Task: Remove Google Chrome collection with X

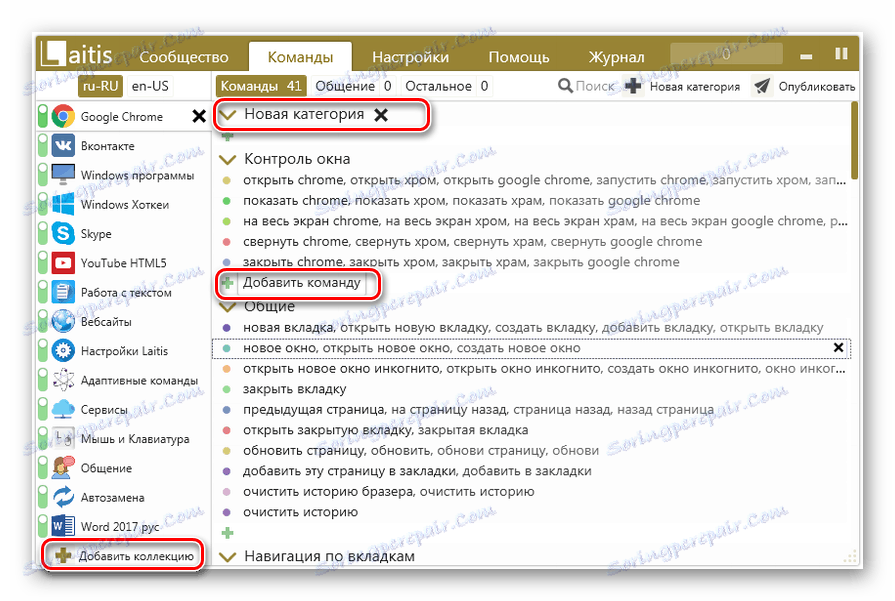Action: tap(199, 116)
